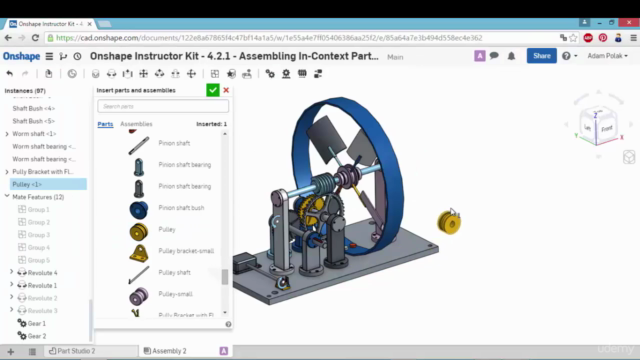Open the Insert parts toolbar icon

pos(49,74)
